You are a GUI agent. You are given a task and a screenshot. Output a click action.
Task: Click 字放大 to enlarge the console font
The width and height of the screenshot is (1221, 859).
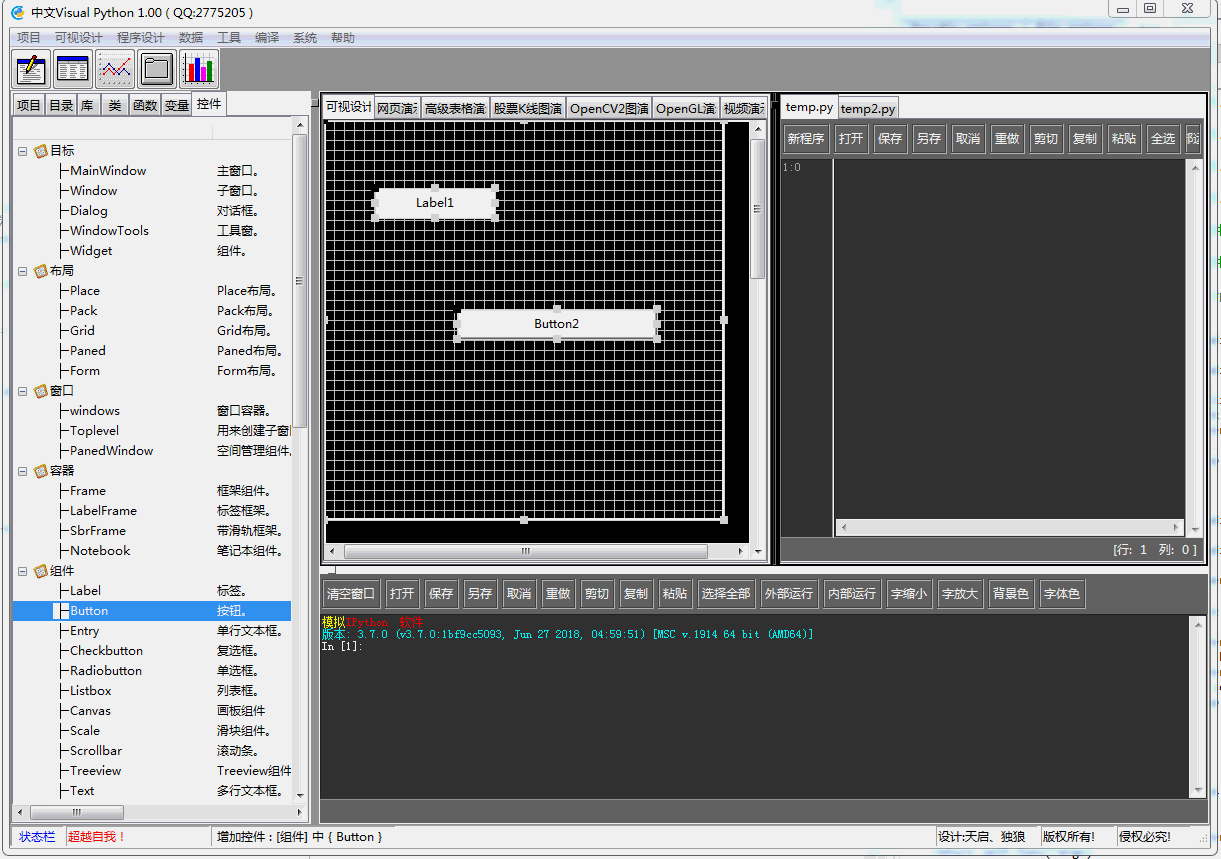[x=959, y=594]
